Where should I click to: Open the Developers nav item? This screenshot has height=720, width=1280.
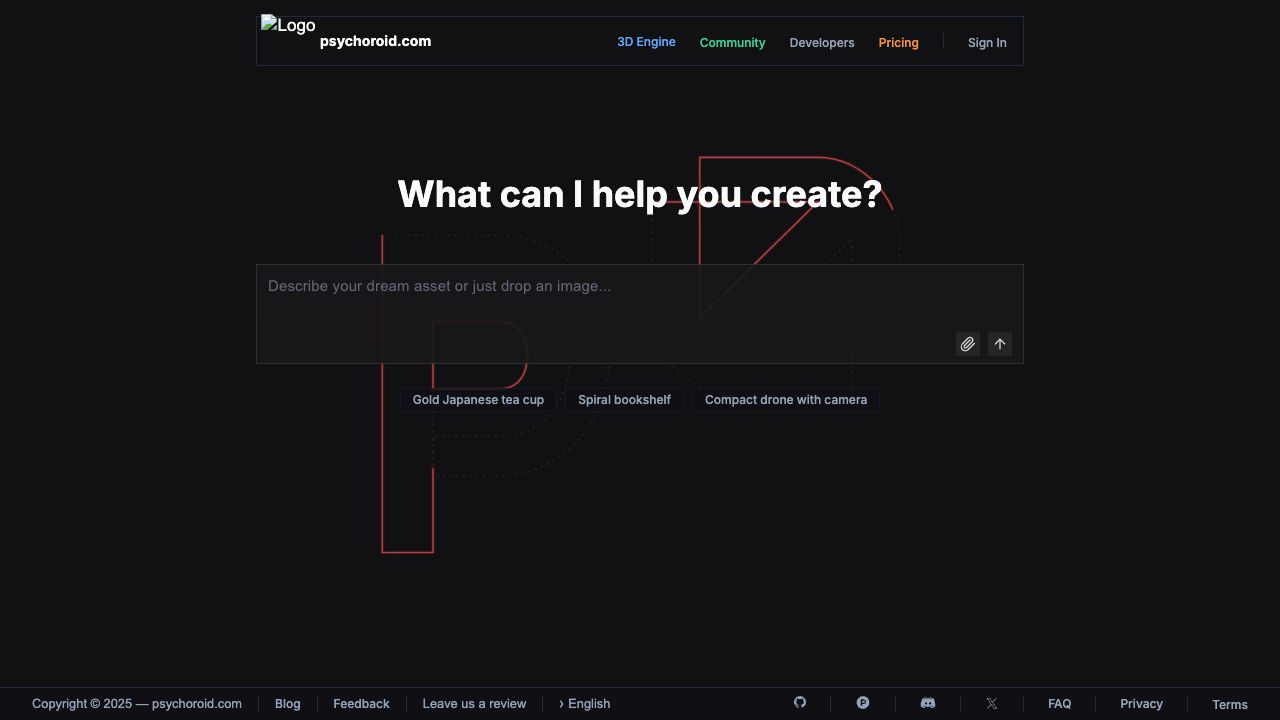[x=821, y=43]
